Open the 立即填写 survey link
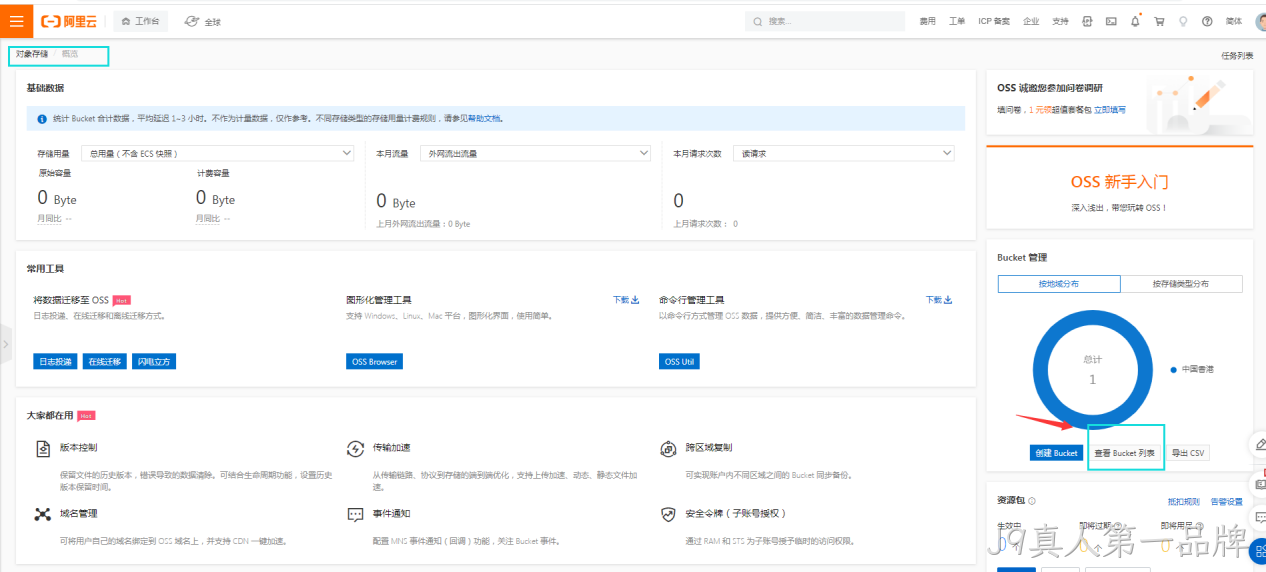Viewport: 1266px width, 572px height. pyautogui.click(x=1109, y=110)
